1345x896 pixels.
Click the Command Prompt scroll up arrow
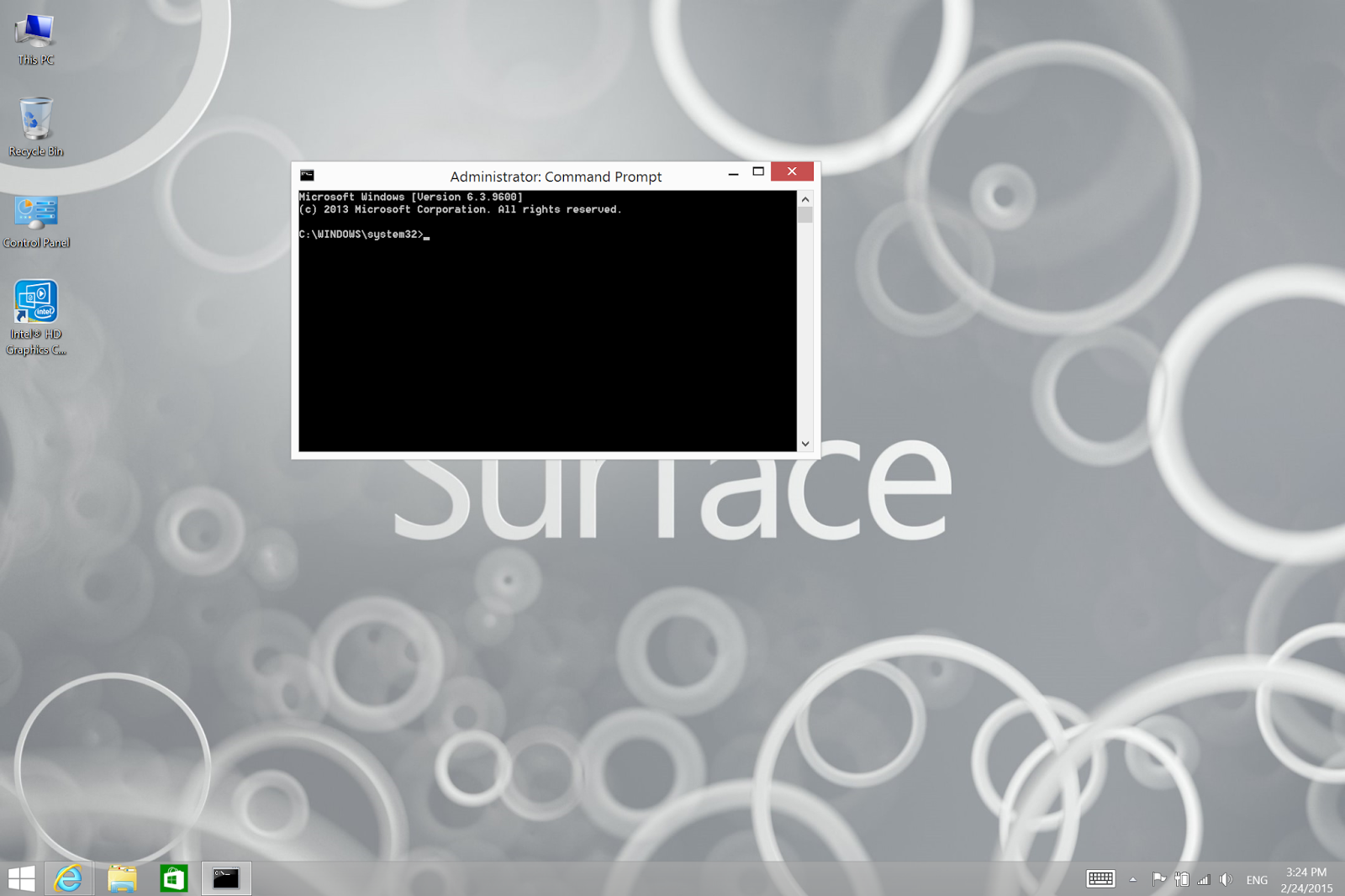coord(805,199)
